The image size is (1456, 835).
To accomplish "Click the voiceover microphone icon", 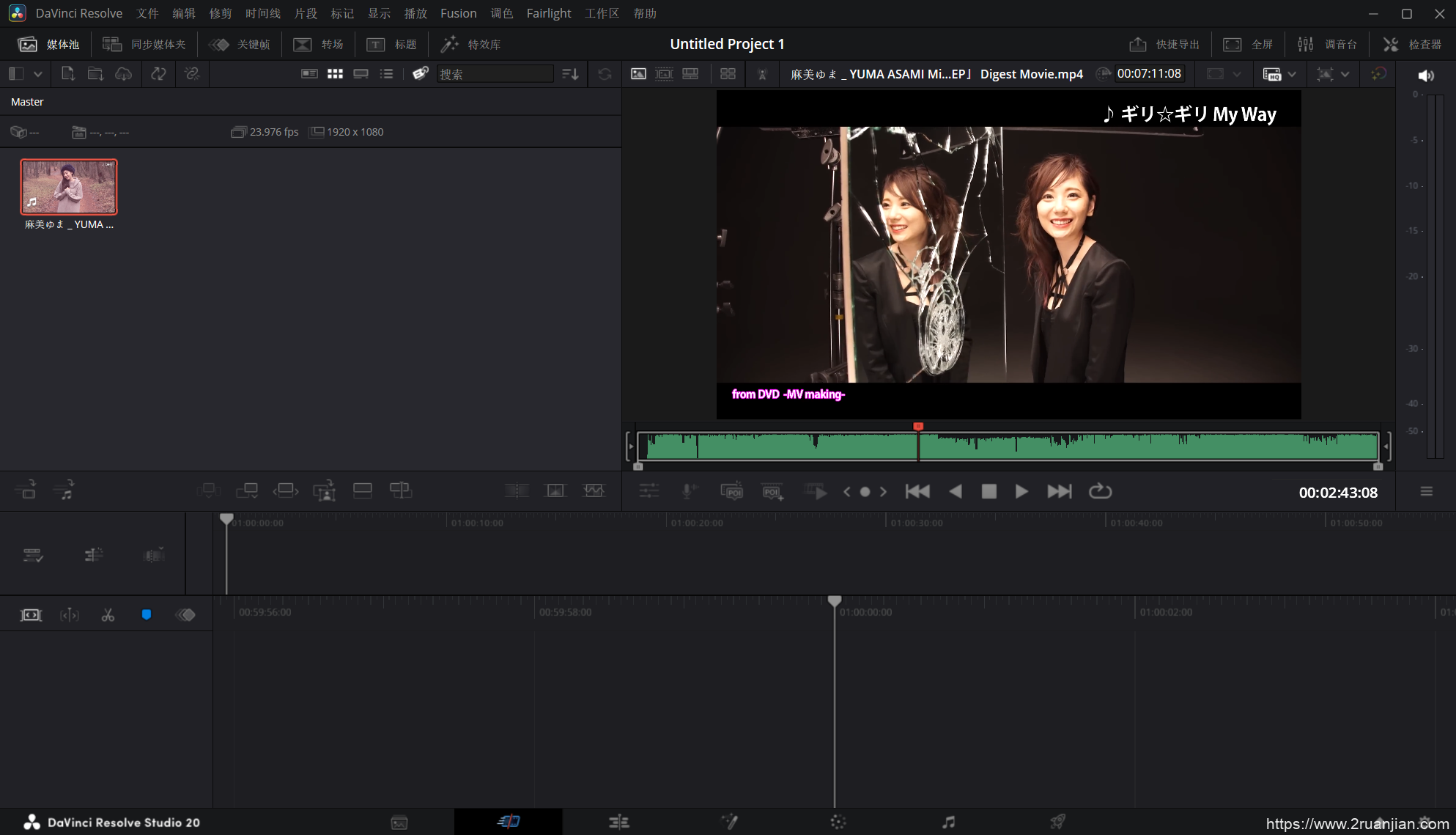I will [689, 491].
